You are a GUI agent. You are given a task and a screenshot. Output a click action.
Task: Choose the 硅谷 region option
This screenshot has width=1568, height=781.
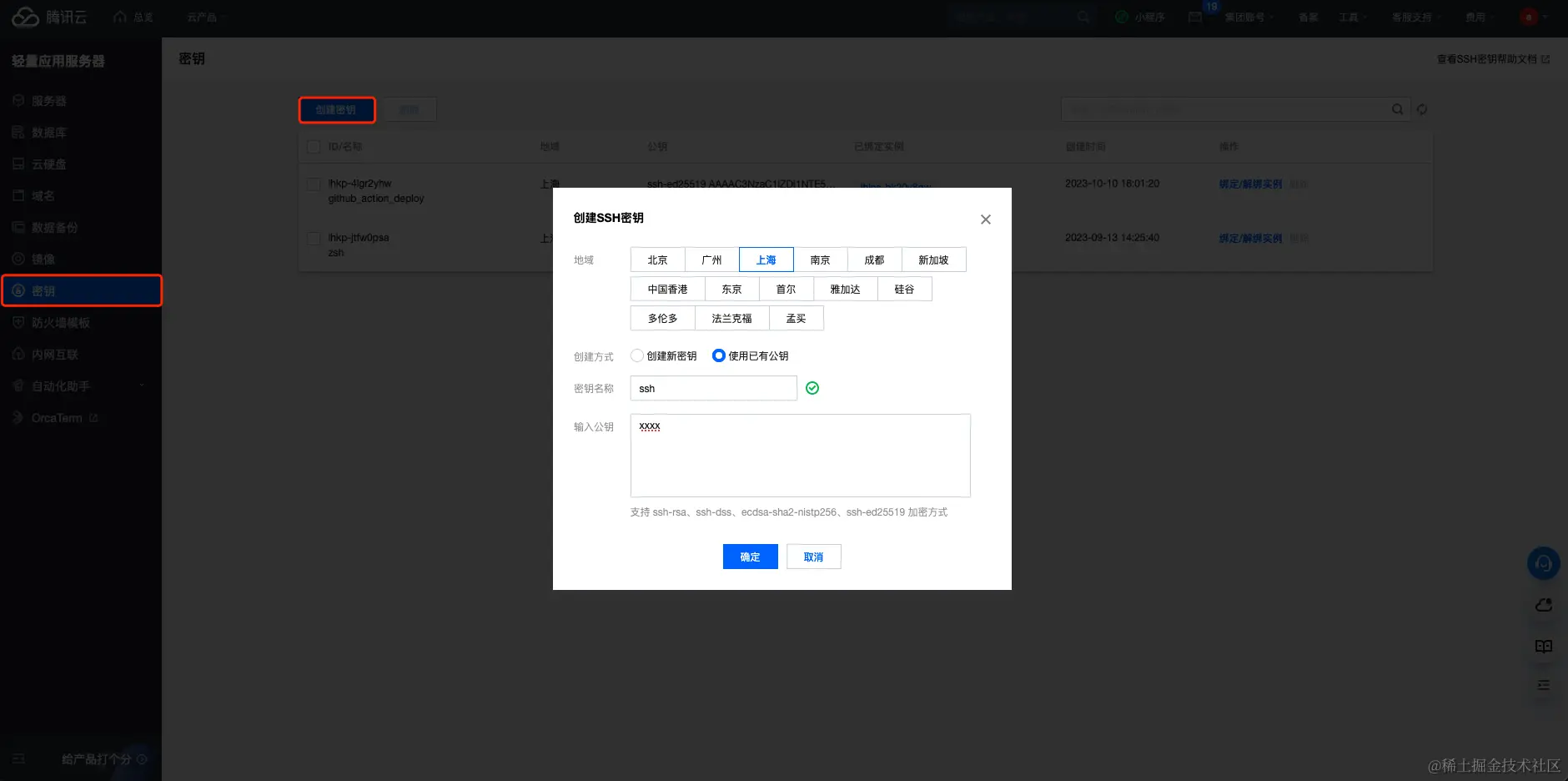pos(905,289)
